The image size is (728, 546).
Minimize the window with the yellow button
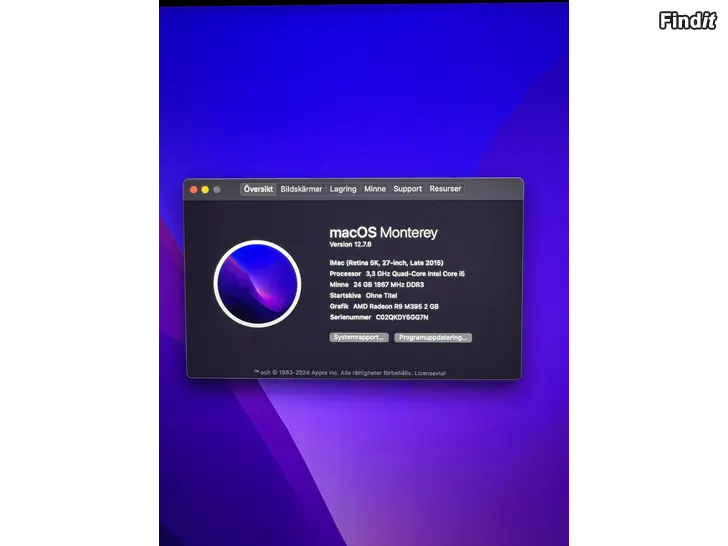click(x=205, y=189)
